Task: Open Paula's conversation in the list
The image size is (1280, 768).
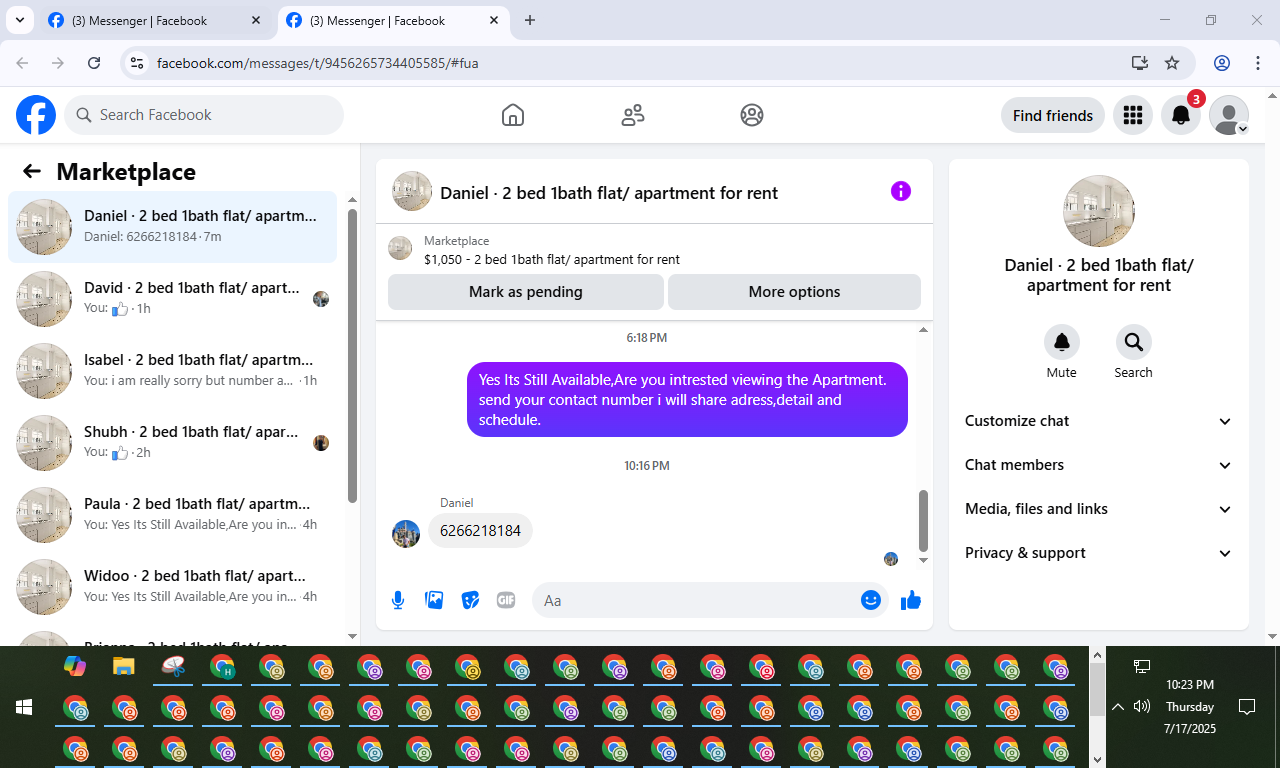Action: tap(173, 515)
